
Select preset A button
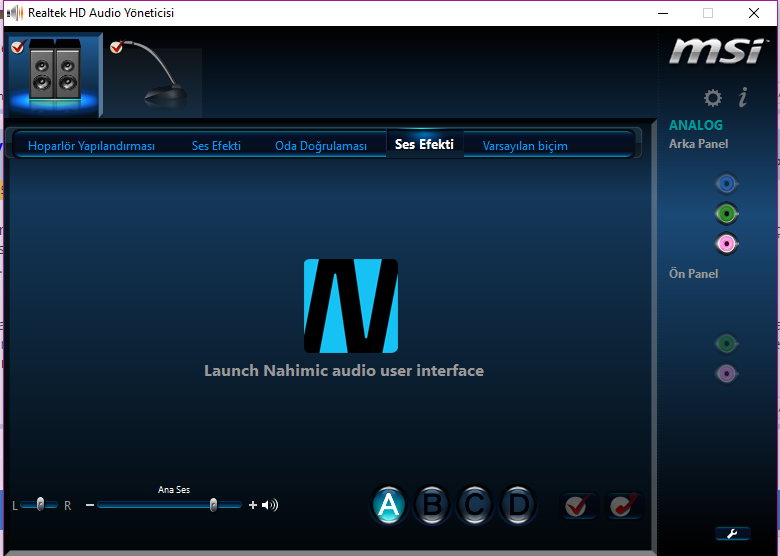pos(389,505)
